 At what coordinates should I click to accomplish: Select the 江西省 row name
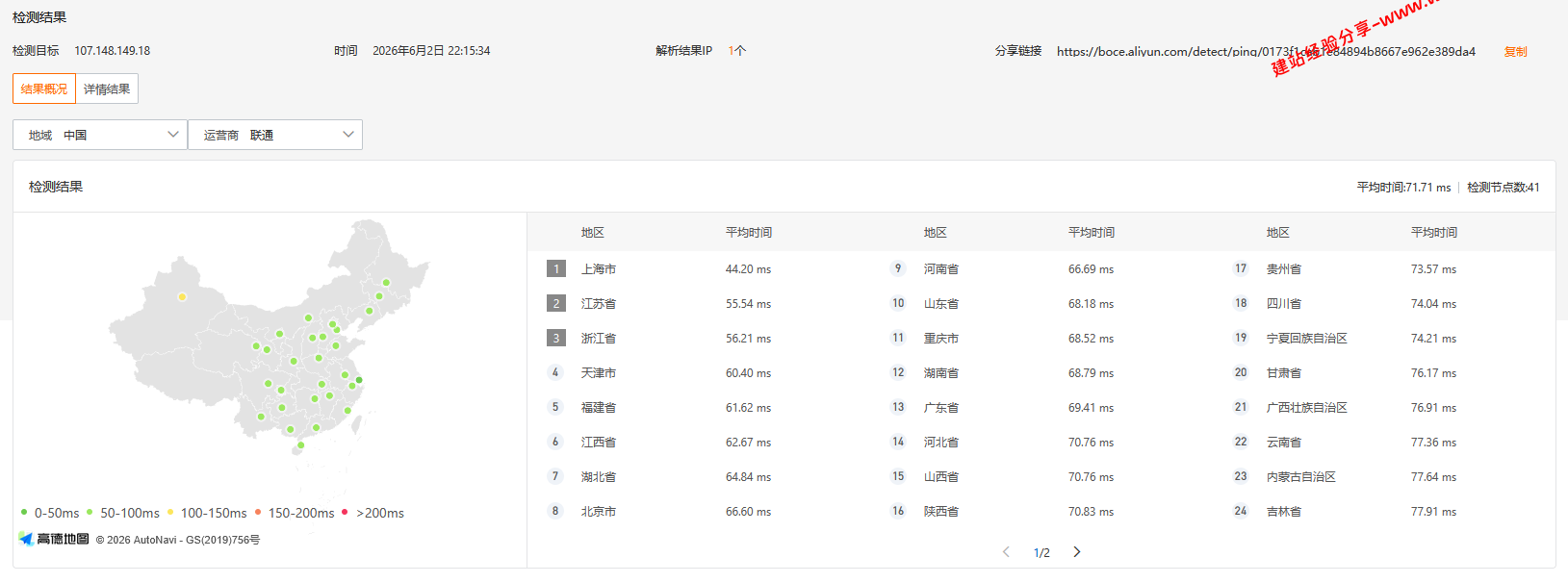click(599, 443)
